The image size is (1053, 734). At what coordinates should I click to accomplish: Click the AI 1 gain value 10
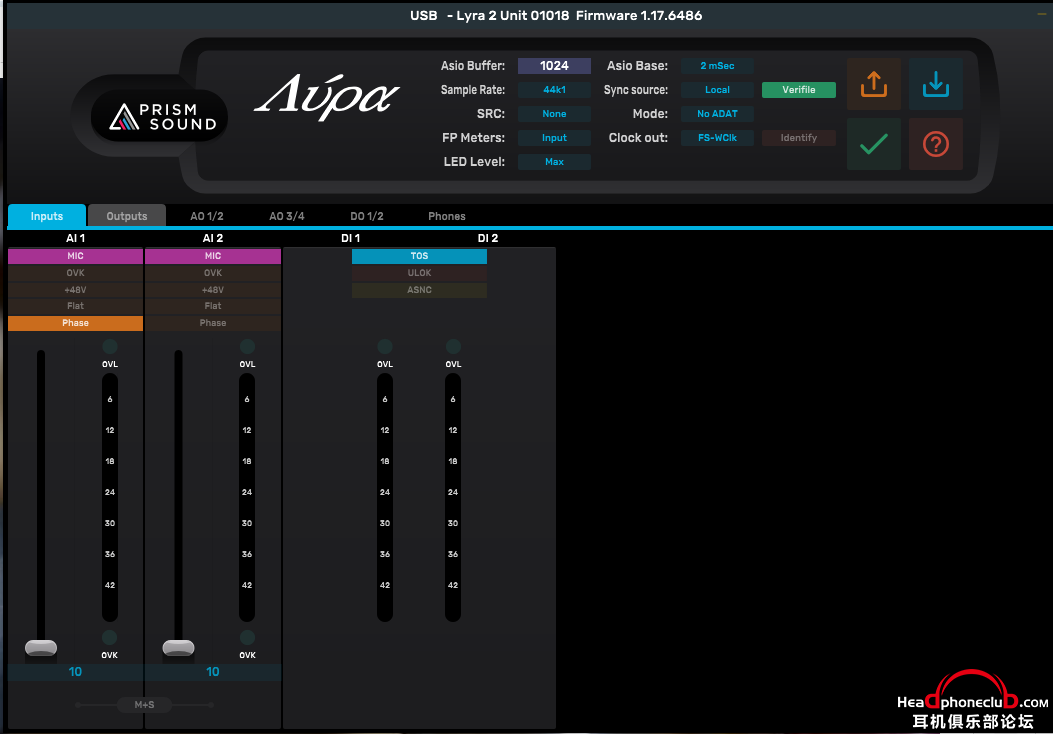point(75,672)
